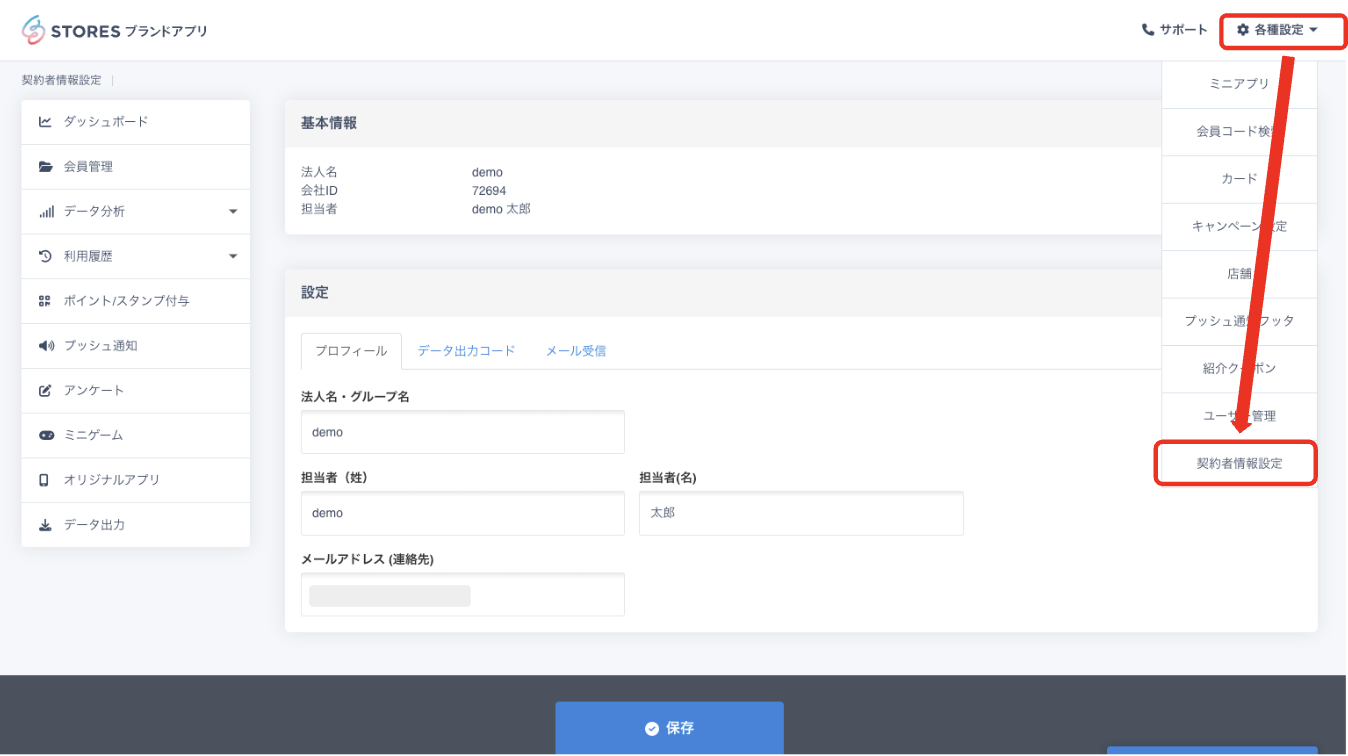Click the original app phone icon
This screenshot has height=756, width=1348.
[45, 480]
